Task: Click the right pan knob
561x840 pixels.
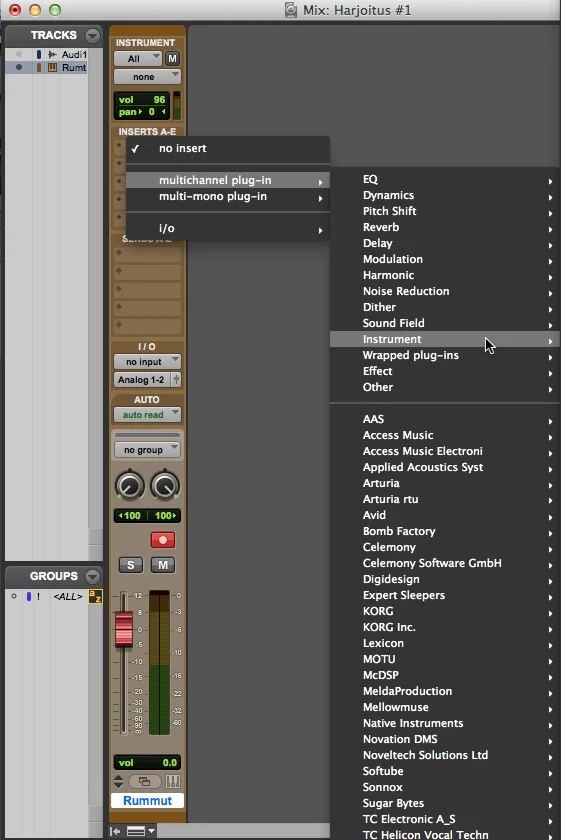Action: pos(165,485)
